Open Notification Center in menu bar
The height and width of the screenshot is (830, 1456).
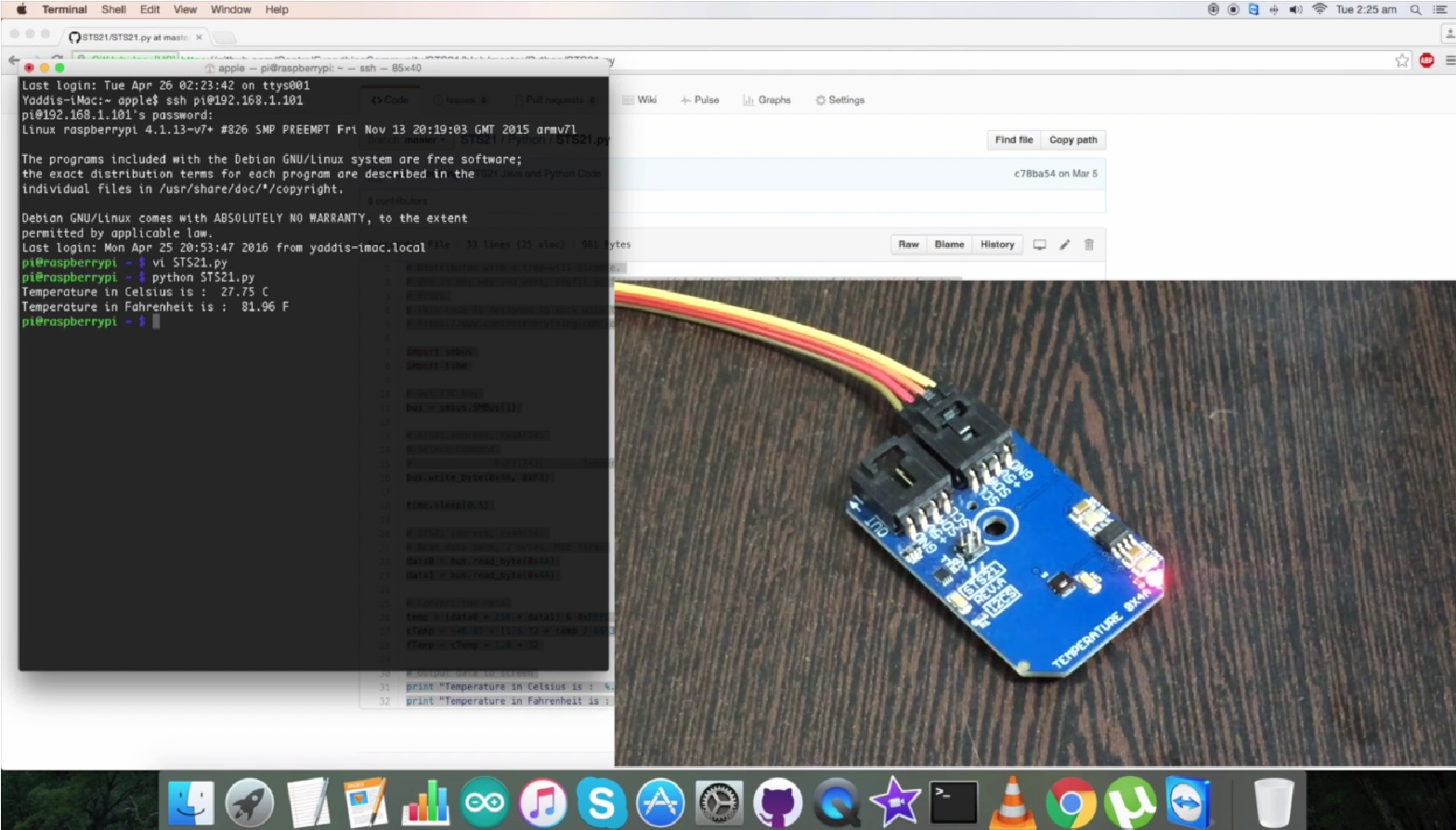click(x=1440, y=9)
